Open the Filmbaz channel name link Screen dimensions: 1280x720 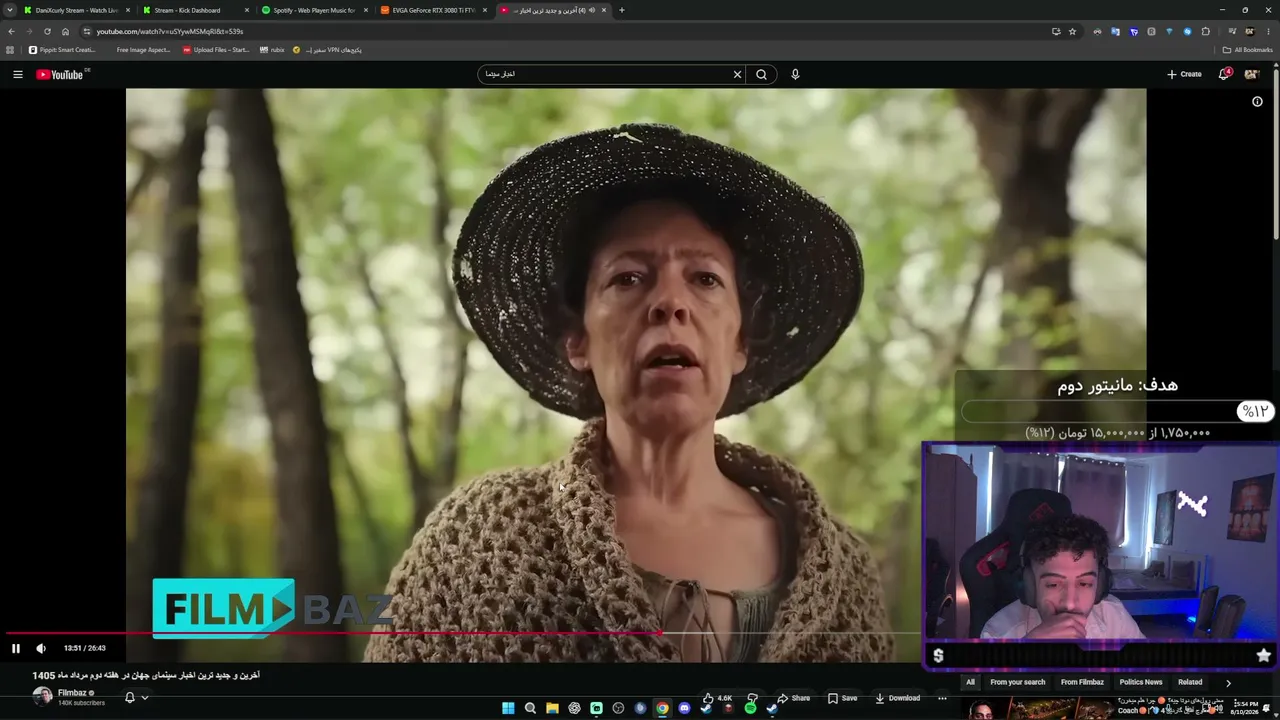click(x=72, y=693)
